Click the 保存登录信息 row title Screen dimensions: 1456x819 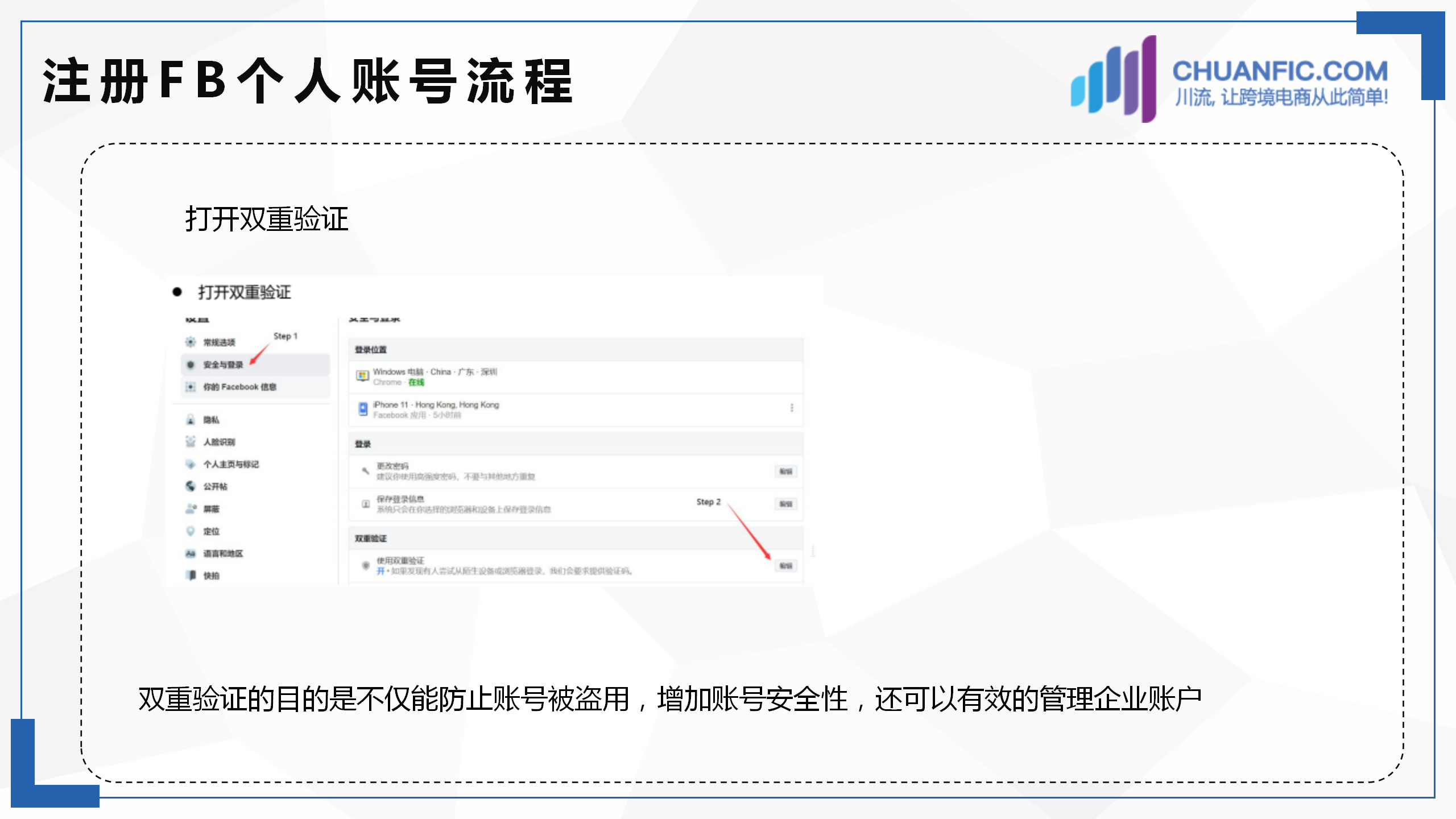click(x=400, y=499)
